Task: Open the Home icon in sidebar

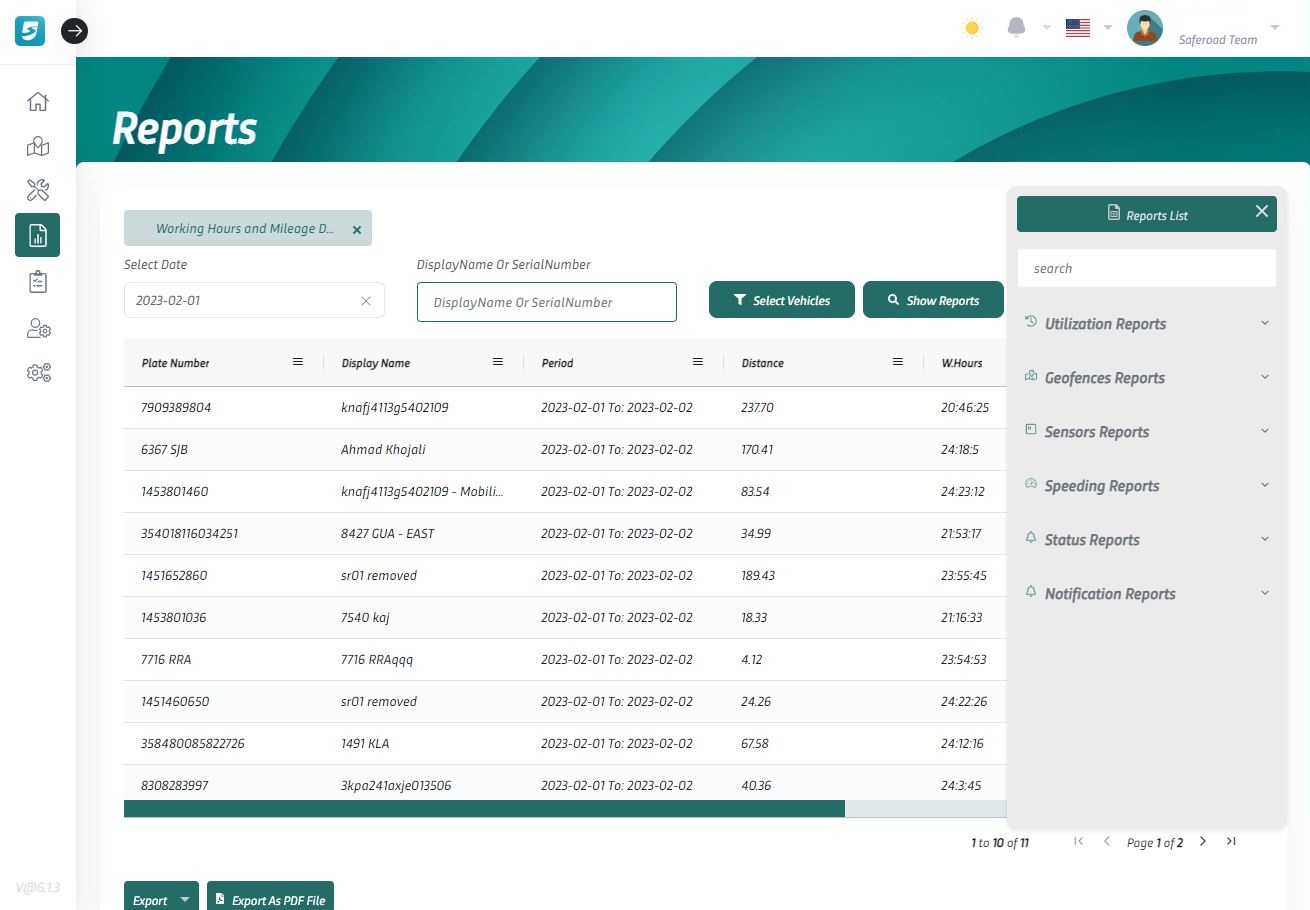Action: (x=38, y=102)
